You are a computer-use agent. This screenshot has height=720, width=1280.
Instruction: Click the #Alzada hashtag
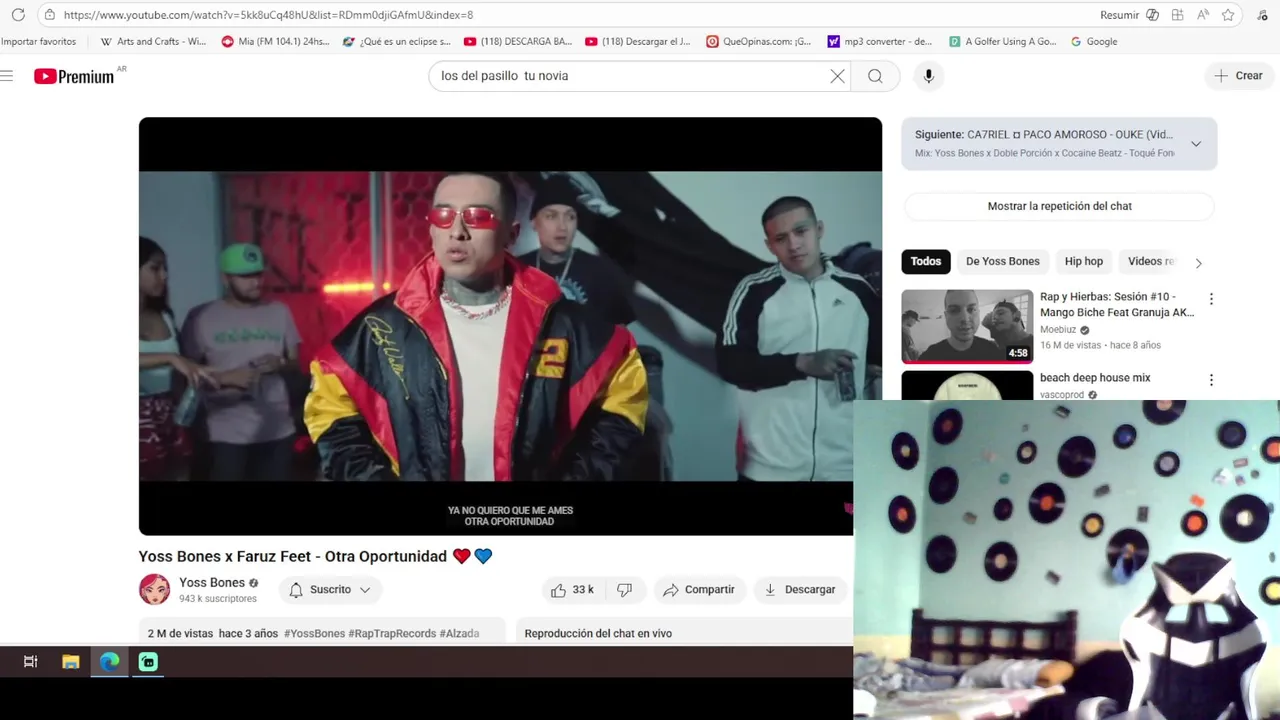point(459,633)
